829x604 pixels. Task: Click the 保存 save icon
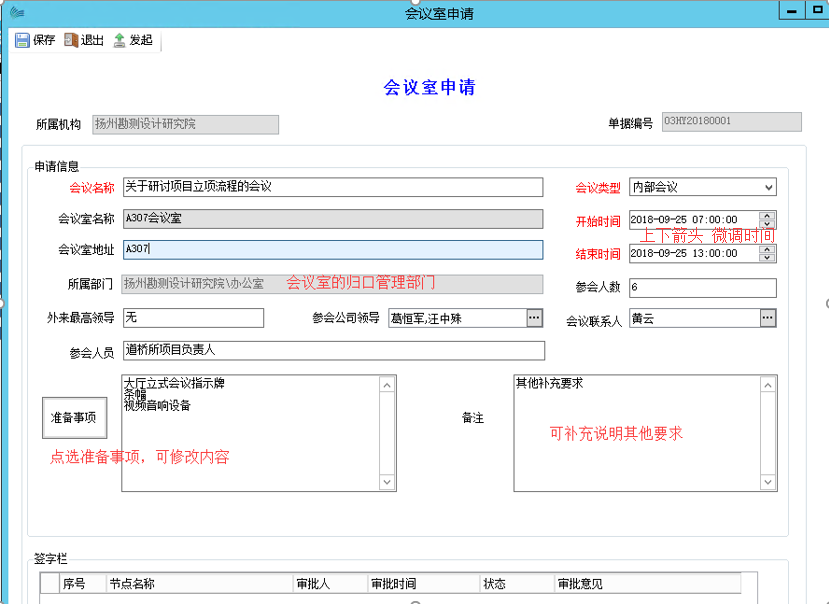point(22,40)
